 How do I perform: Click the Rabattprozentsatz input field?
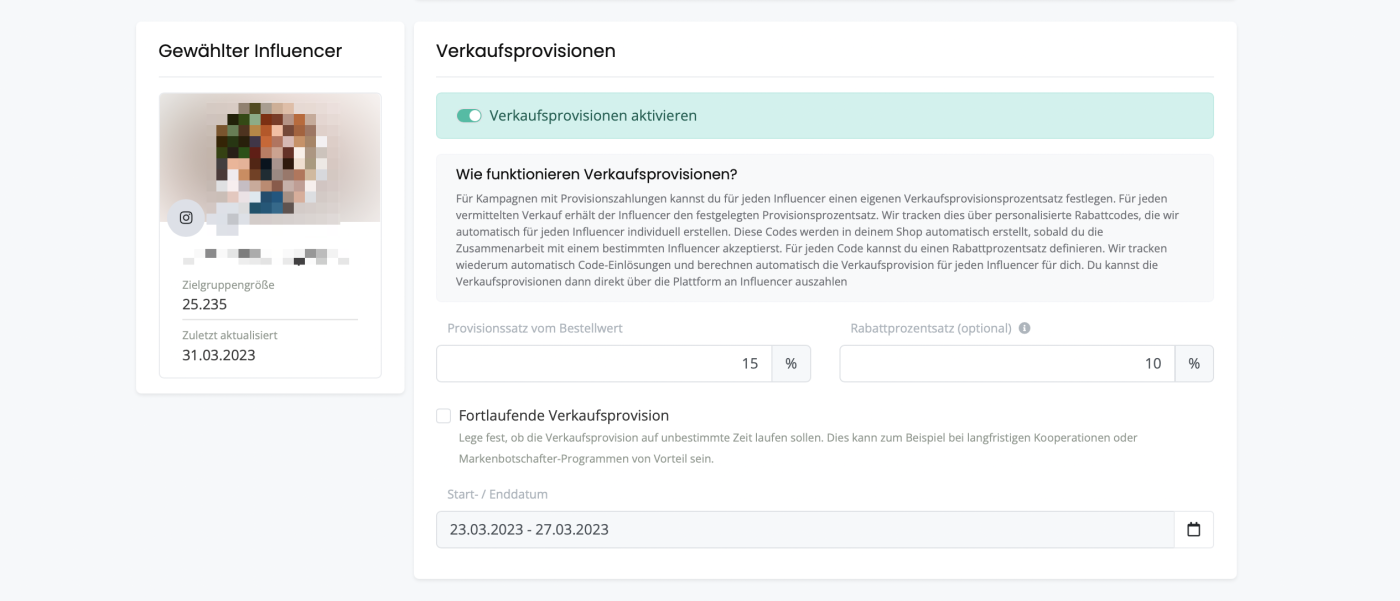click(1007, 364)
